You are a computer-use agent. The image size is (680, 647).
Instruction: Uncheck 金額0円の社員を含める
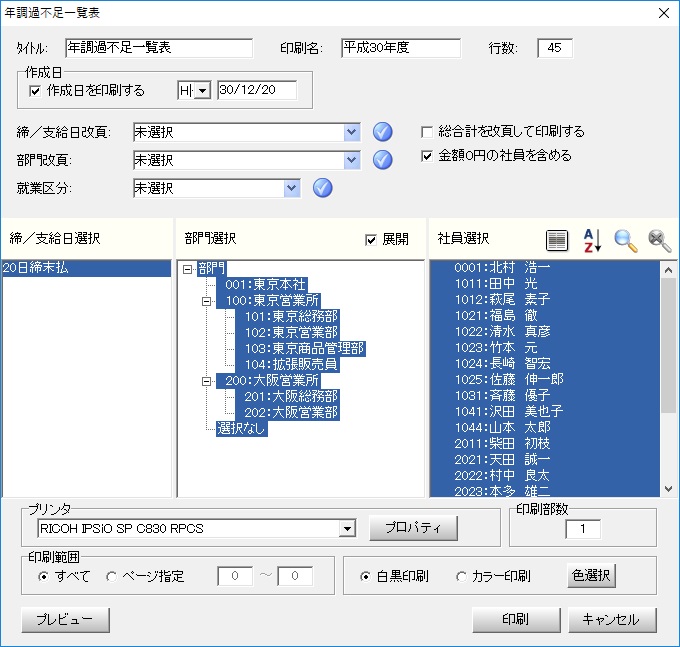427,156
